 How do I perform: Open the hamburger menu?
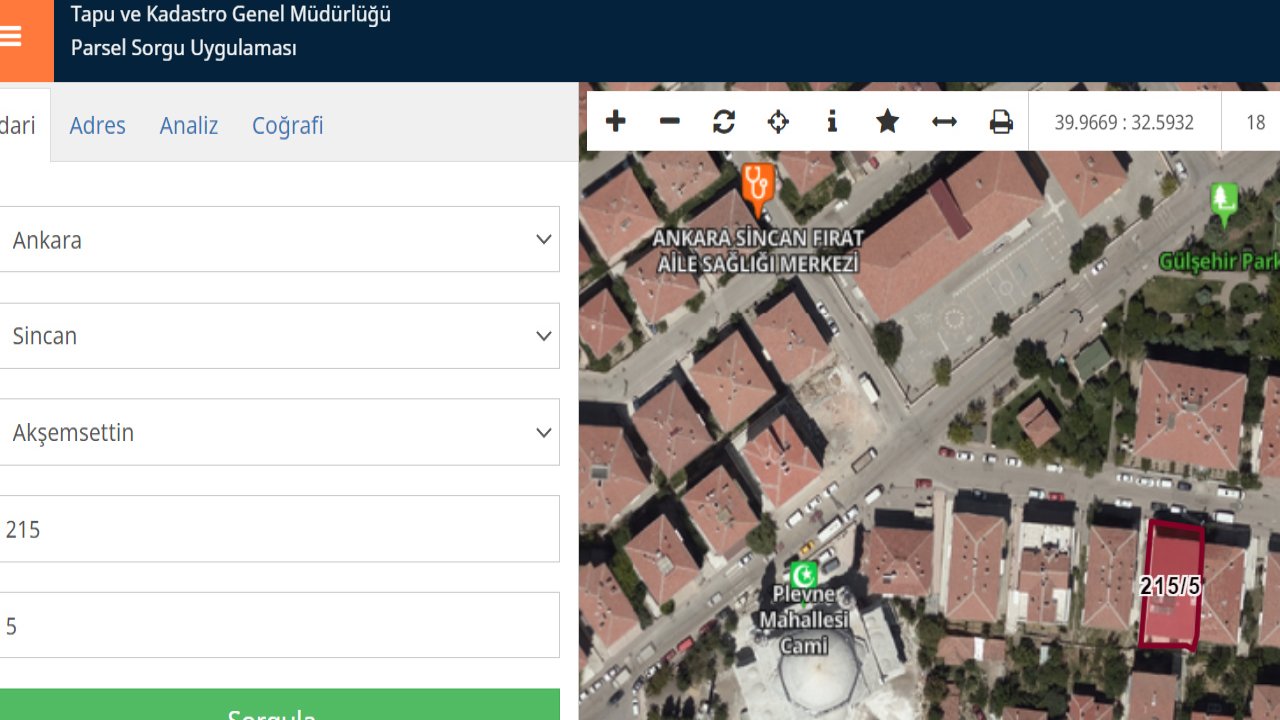pyautogui.click(x=12, y=37)
